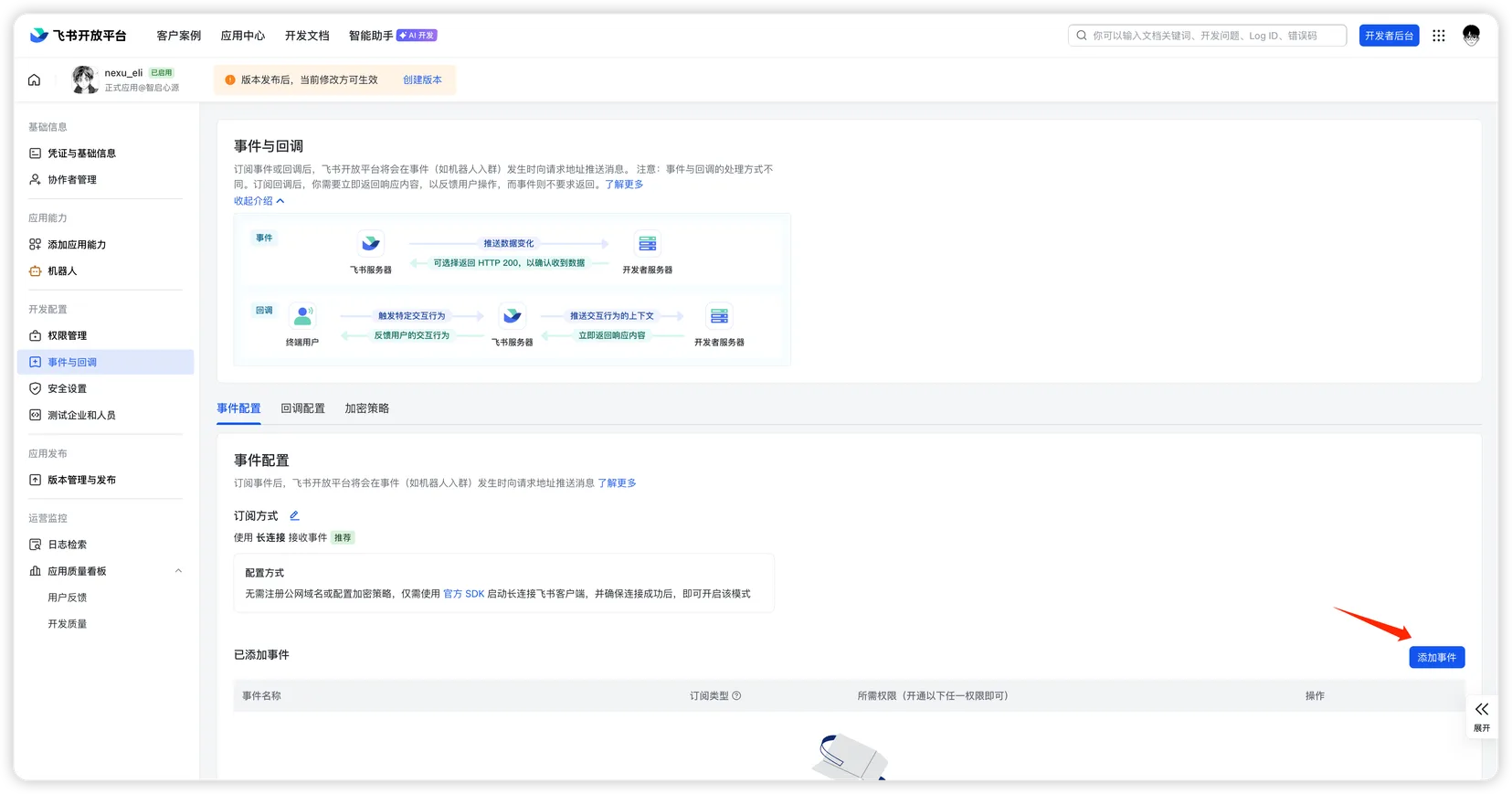Image resolution: width=1512 pixels, height=794 pixels.
Task: Click the 飞书开放平台 logo
Action: [79, 36]
